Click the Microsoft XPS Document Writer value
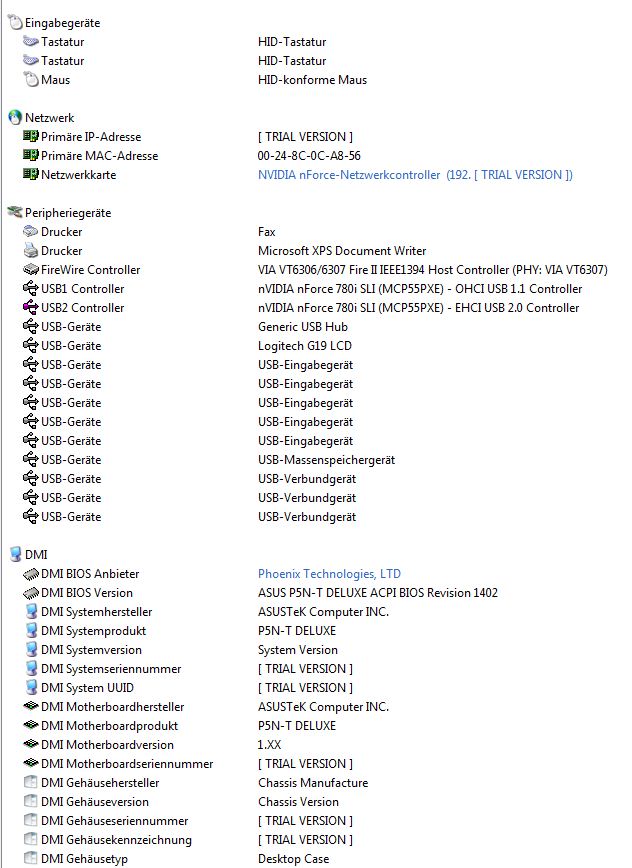 click(342, 251)
